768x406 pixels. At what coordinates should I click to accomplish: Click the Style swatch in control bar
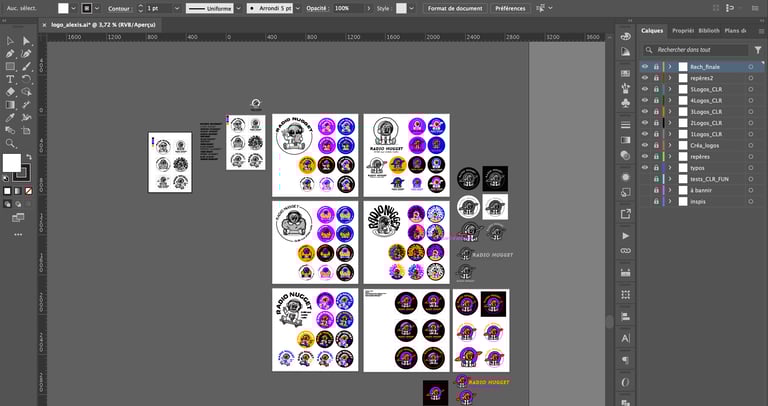pos(401,8)
